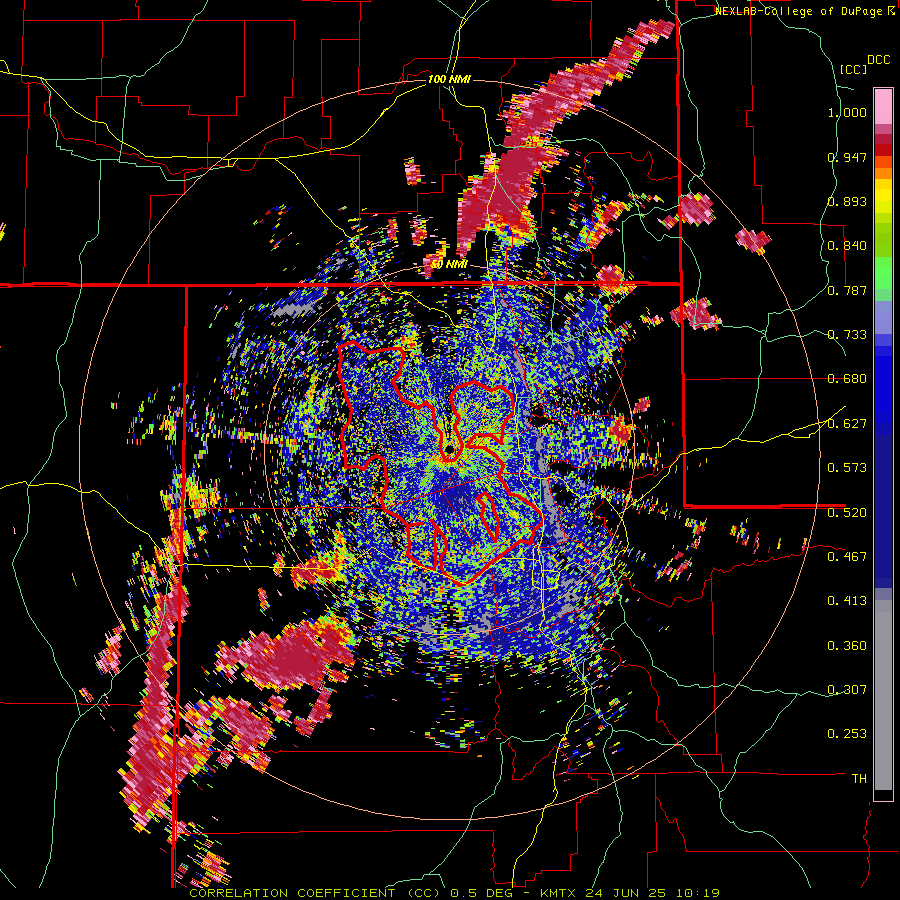Click the 24 JUN 25 date text
The image size is (900, 900).
(x=625, y=893)
